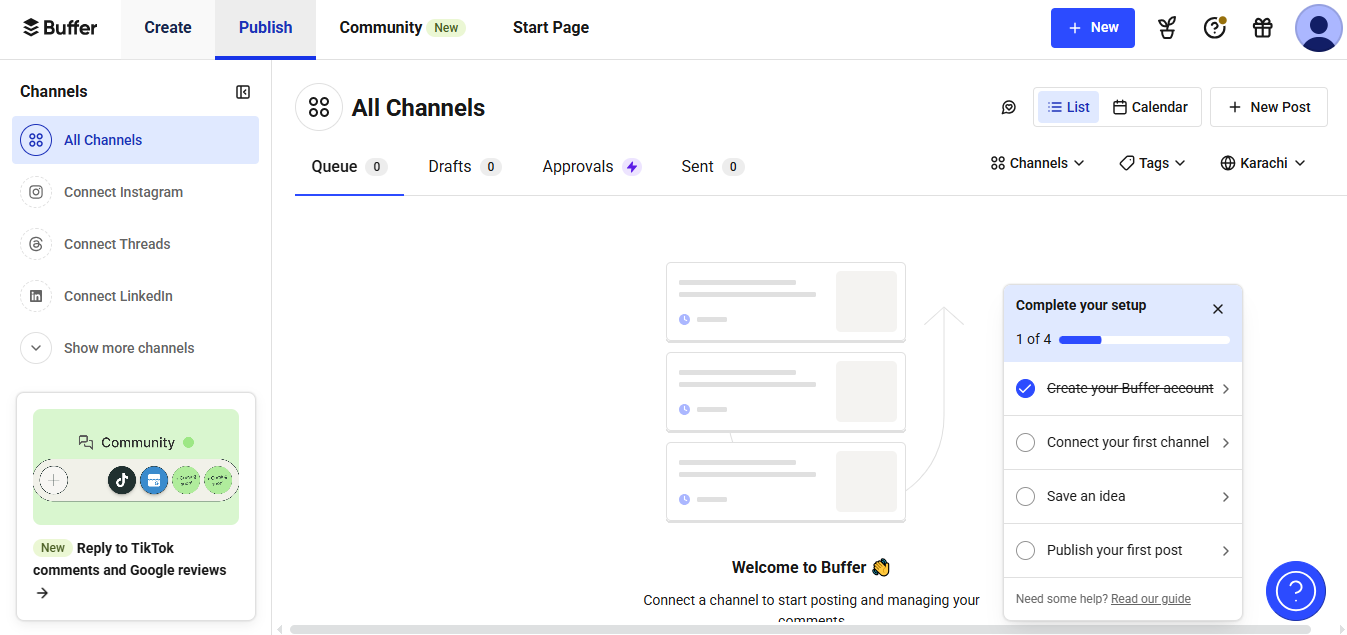Click Connect LinkedIn
Image resolution: width=1347 pixels, height=635 pixels.
135,296
